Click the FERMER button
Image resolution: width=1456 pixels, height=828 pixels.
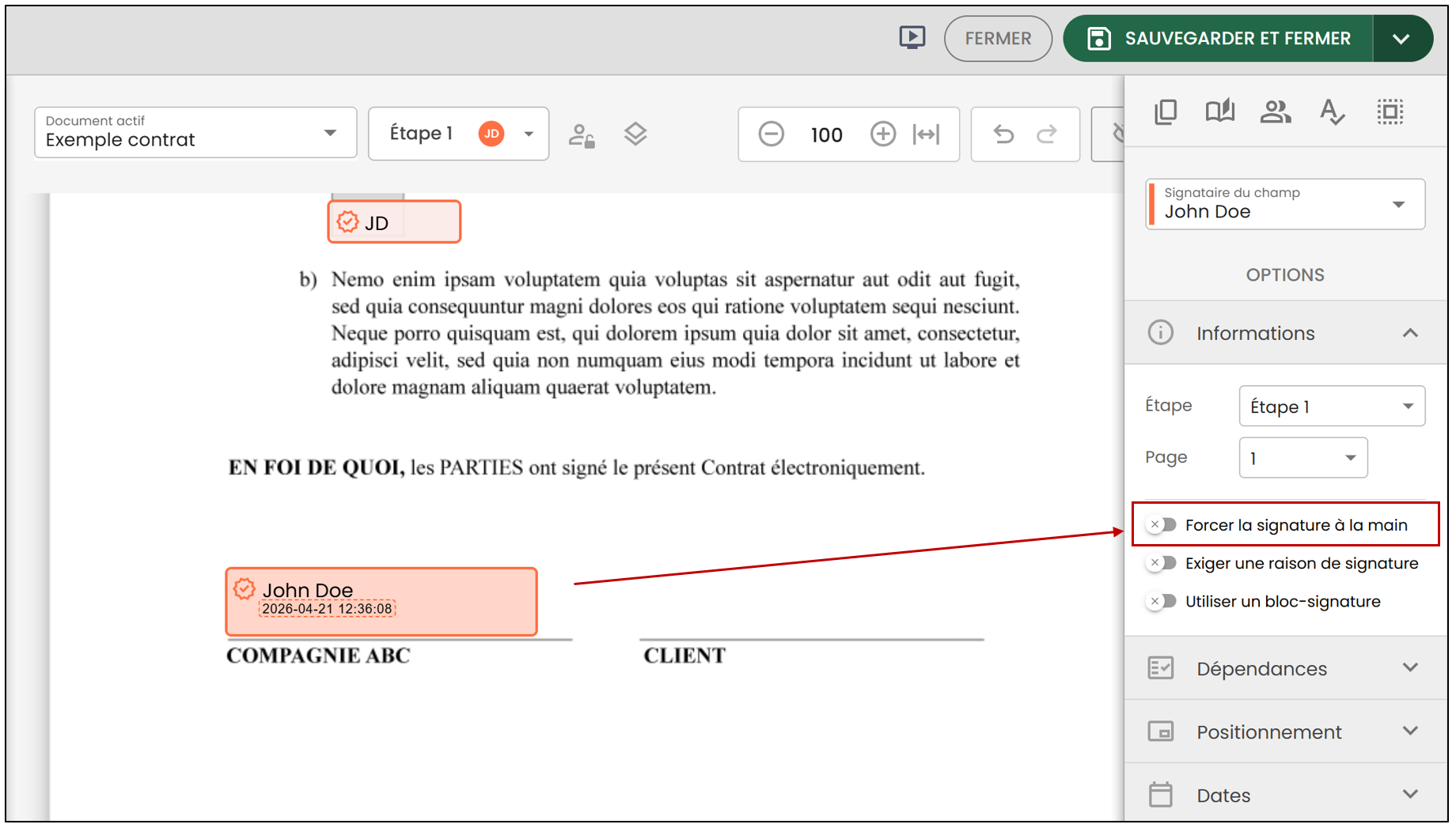coord(997,38)
